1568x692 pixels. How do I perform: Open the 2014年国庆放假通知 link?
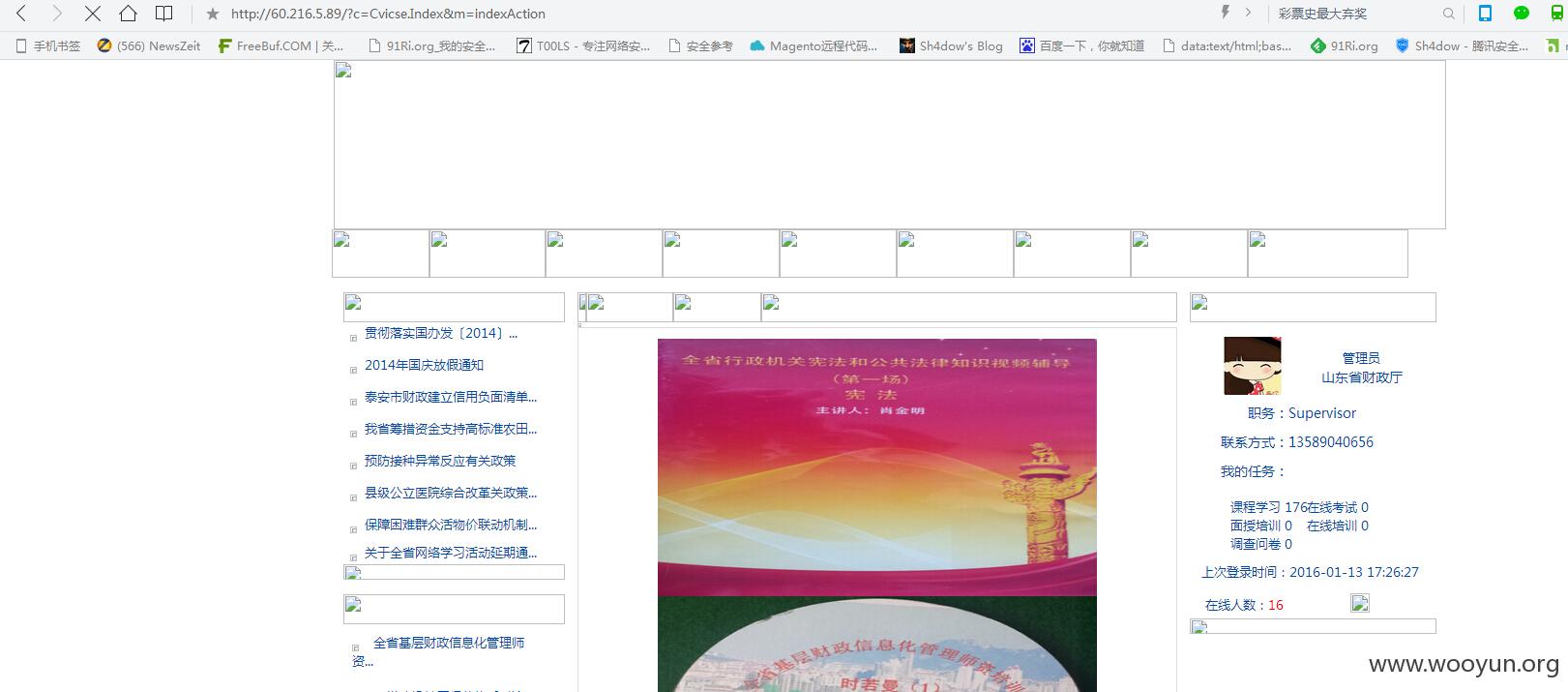pyautogui.click(x=424, y=365)
